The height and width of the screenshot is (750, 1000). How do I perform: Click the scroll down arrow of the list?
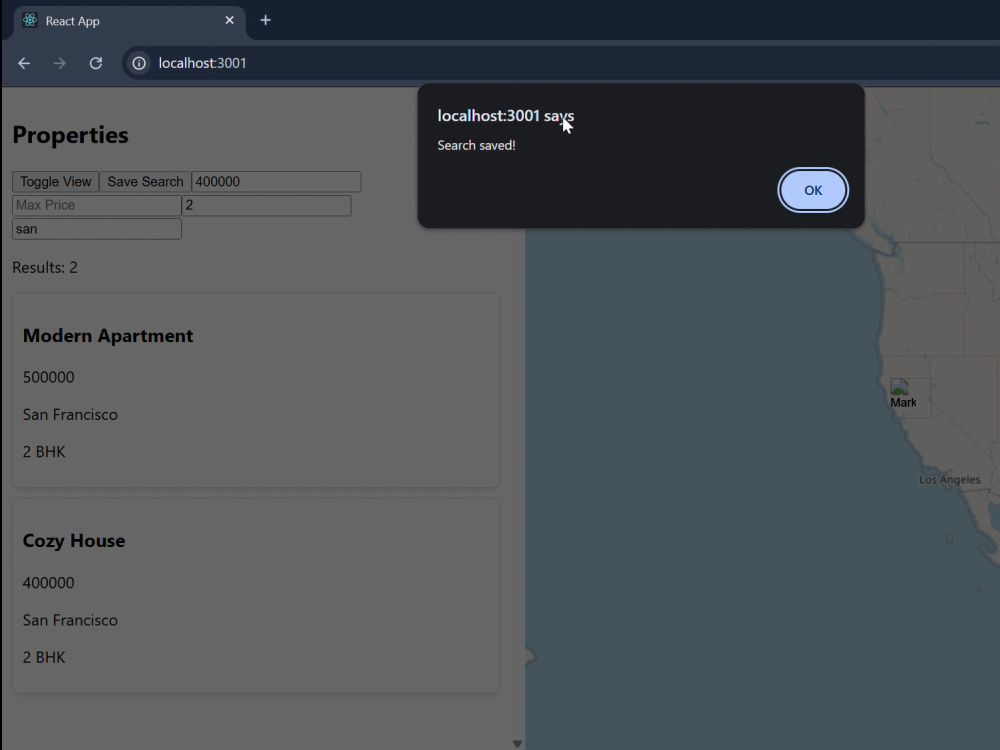pyautogui.click(x=517, y=744)
